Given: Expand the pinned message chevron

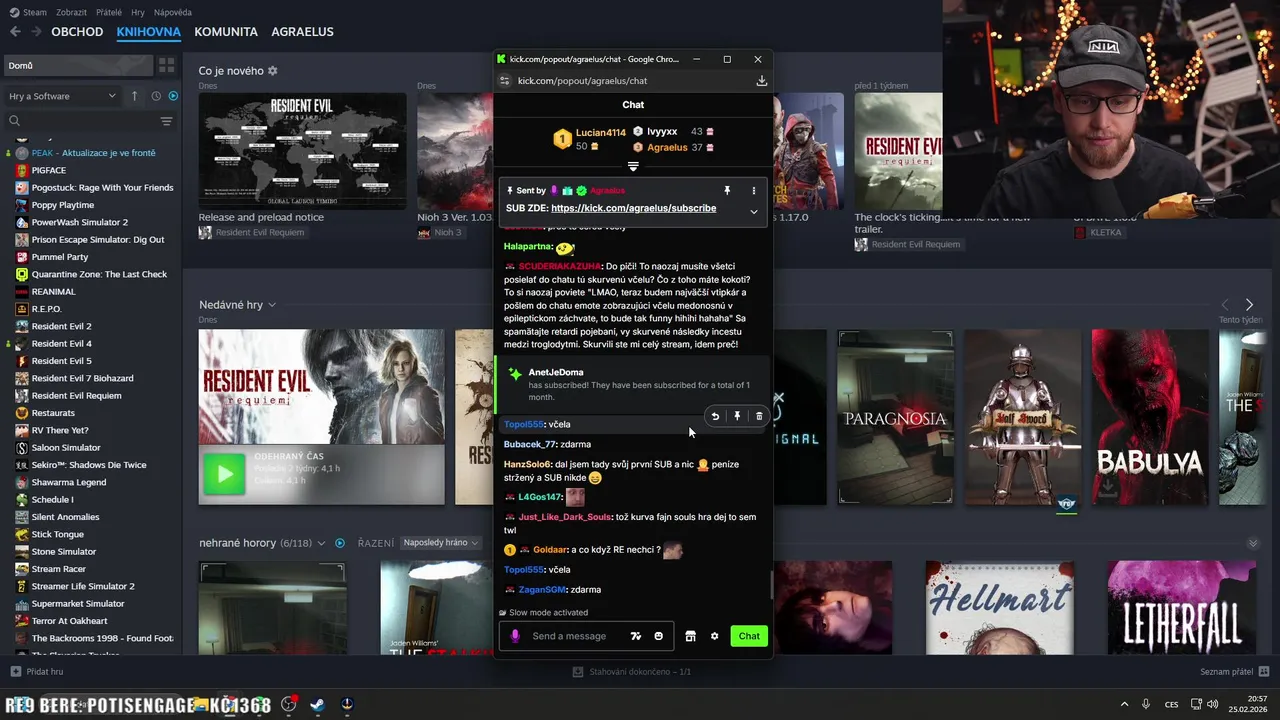Looking at the screenshot, I should tap(754, 211).
